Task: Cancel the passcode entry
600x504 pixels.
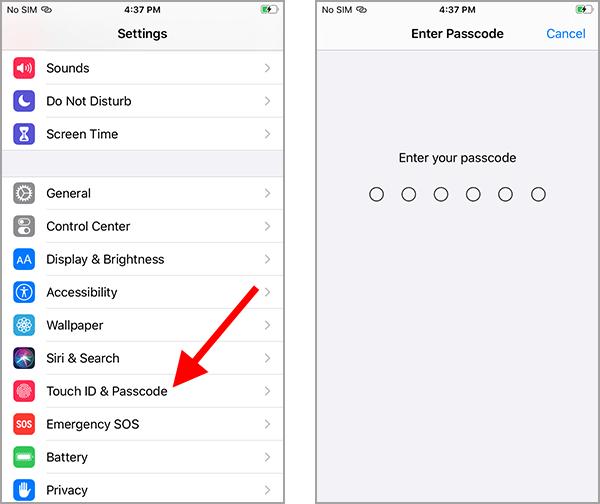Action: 566,34
